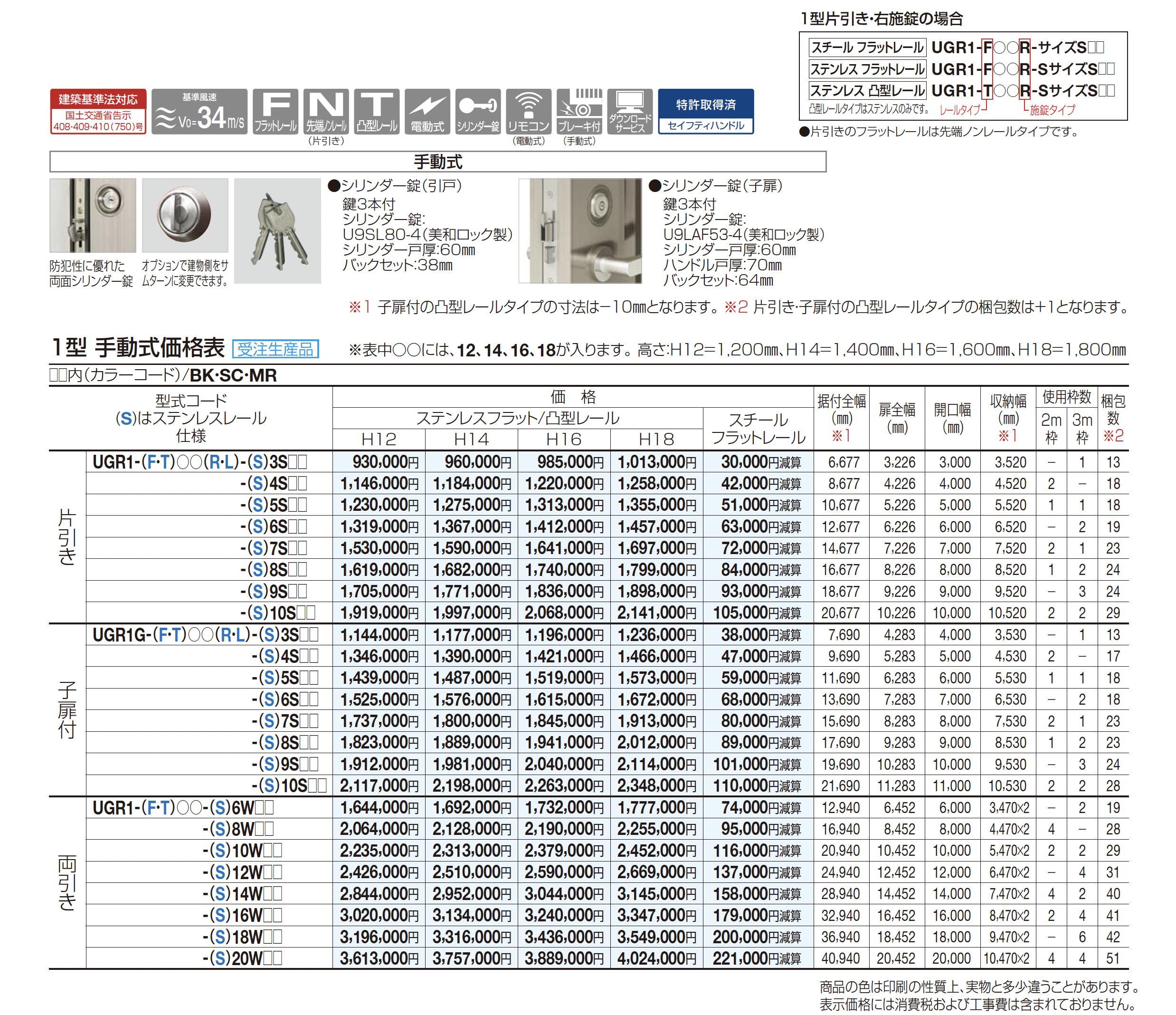Screen dimensions: 1176x1015
Task: Click the N 先端ノンレール icon
Action: (326, 111)
